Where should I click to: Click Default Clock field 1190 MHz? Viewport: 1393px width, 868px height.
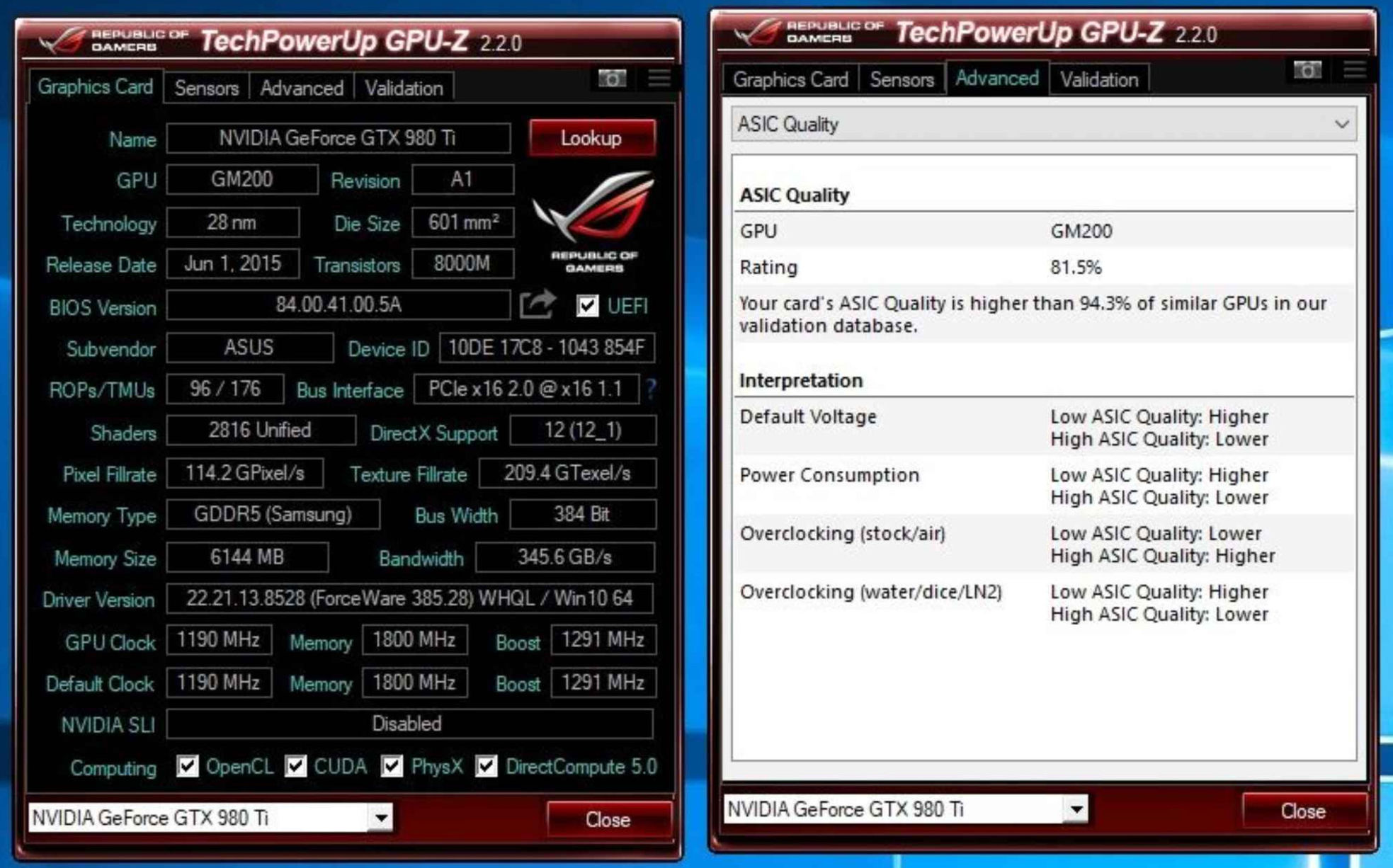point(219,683)
